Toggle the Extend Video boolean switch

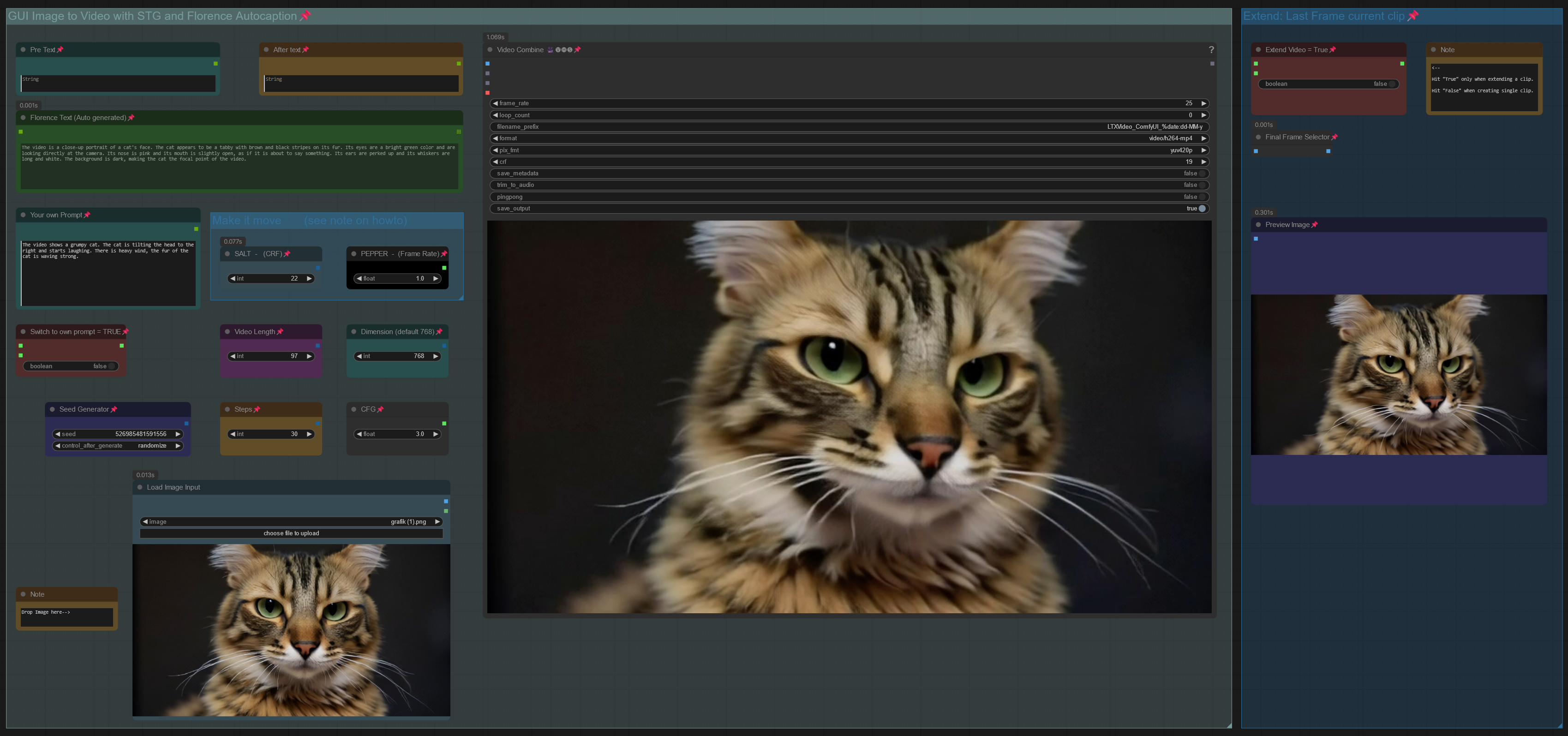[x=1391, y=84]
